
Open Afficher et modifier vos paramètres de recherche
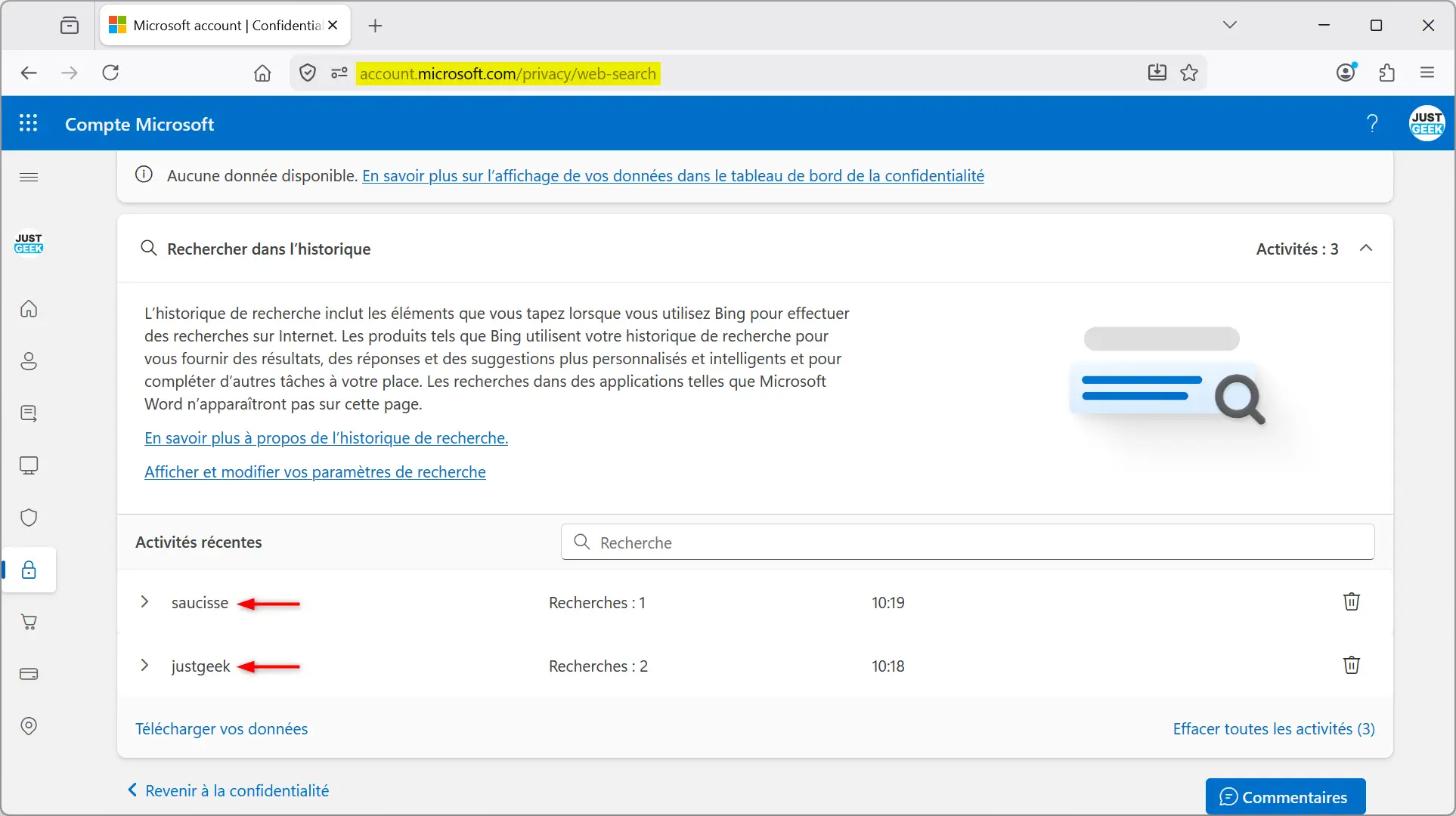[315, 472]
